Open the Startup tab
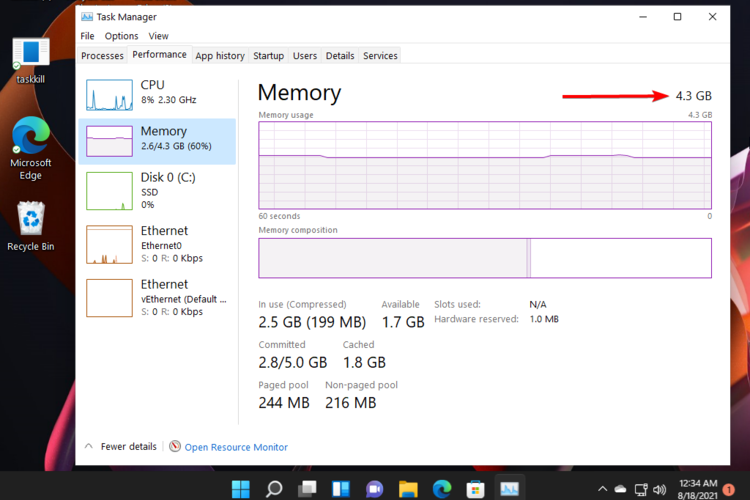750x500 pixels. coord(268,56)
